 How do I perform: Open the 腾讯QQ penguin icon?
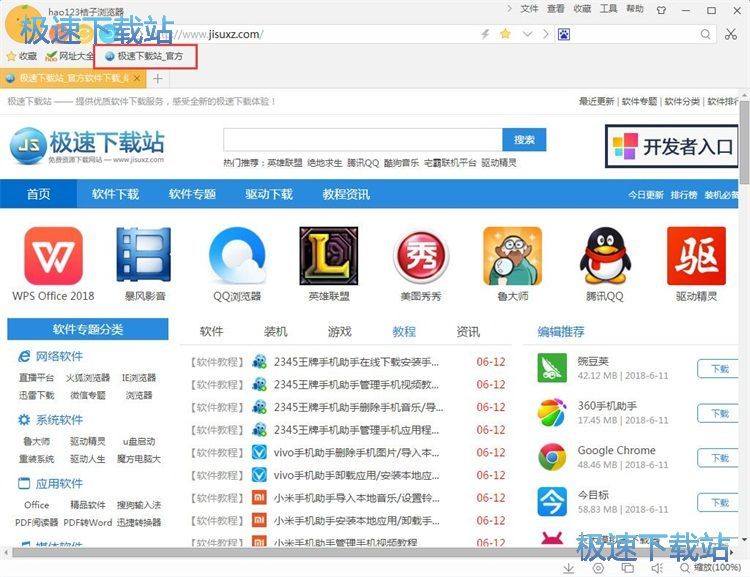click(605, 256)
